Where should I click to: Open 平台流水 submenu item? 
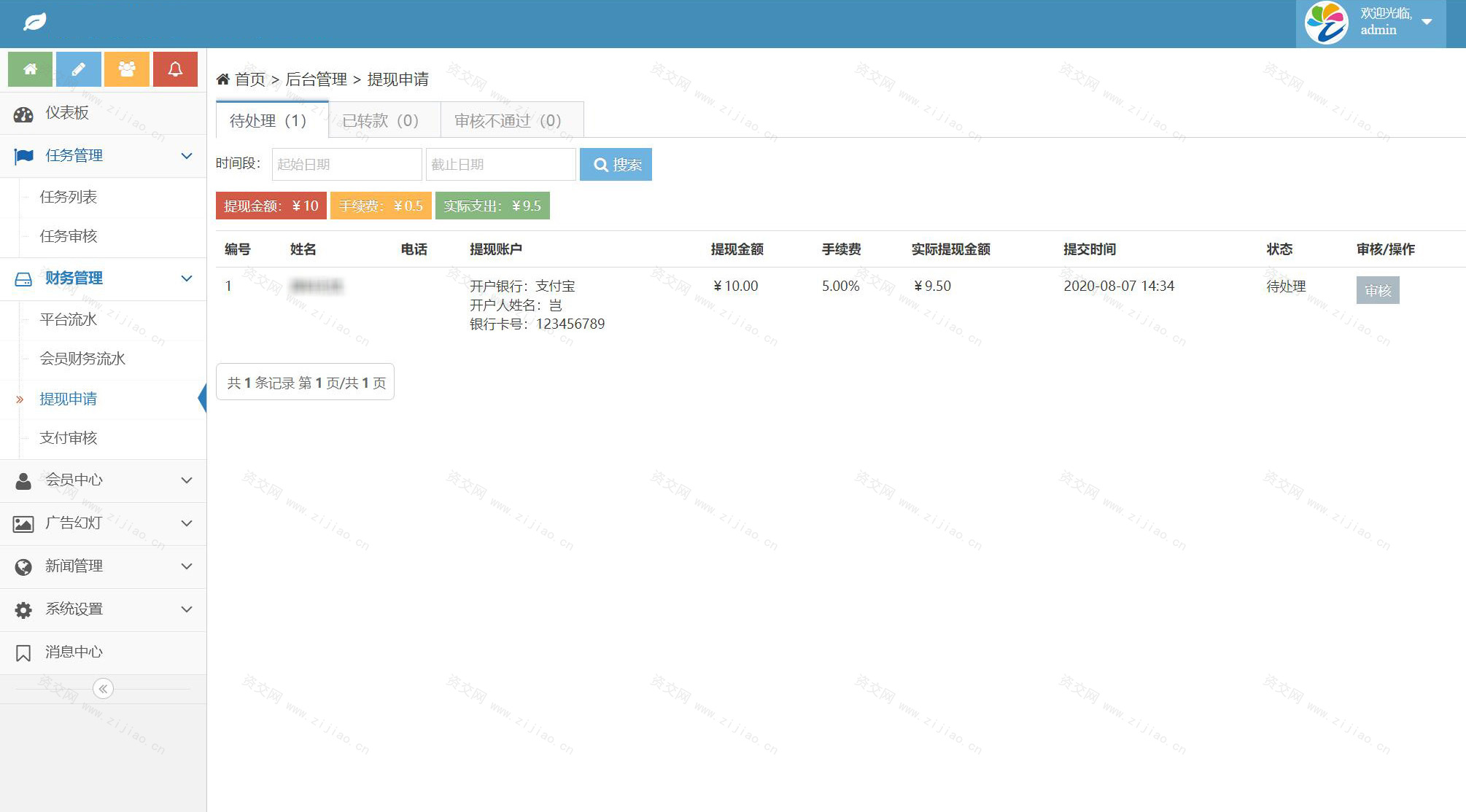(x=69, y=319)
